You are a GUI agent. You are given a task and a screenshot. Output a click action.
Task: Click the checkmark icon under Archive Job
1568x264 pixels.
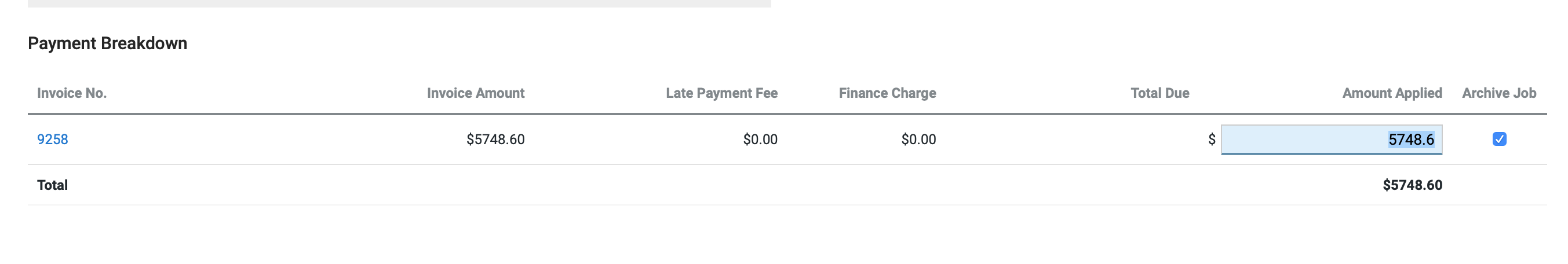point(1499,140)
